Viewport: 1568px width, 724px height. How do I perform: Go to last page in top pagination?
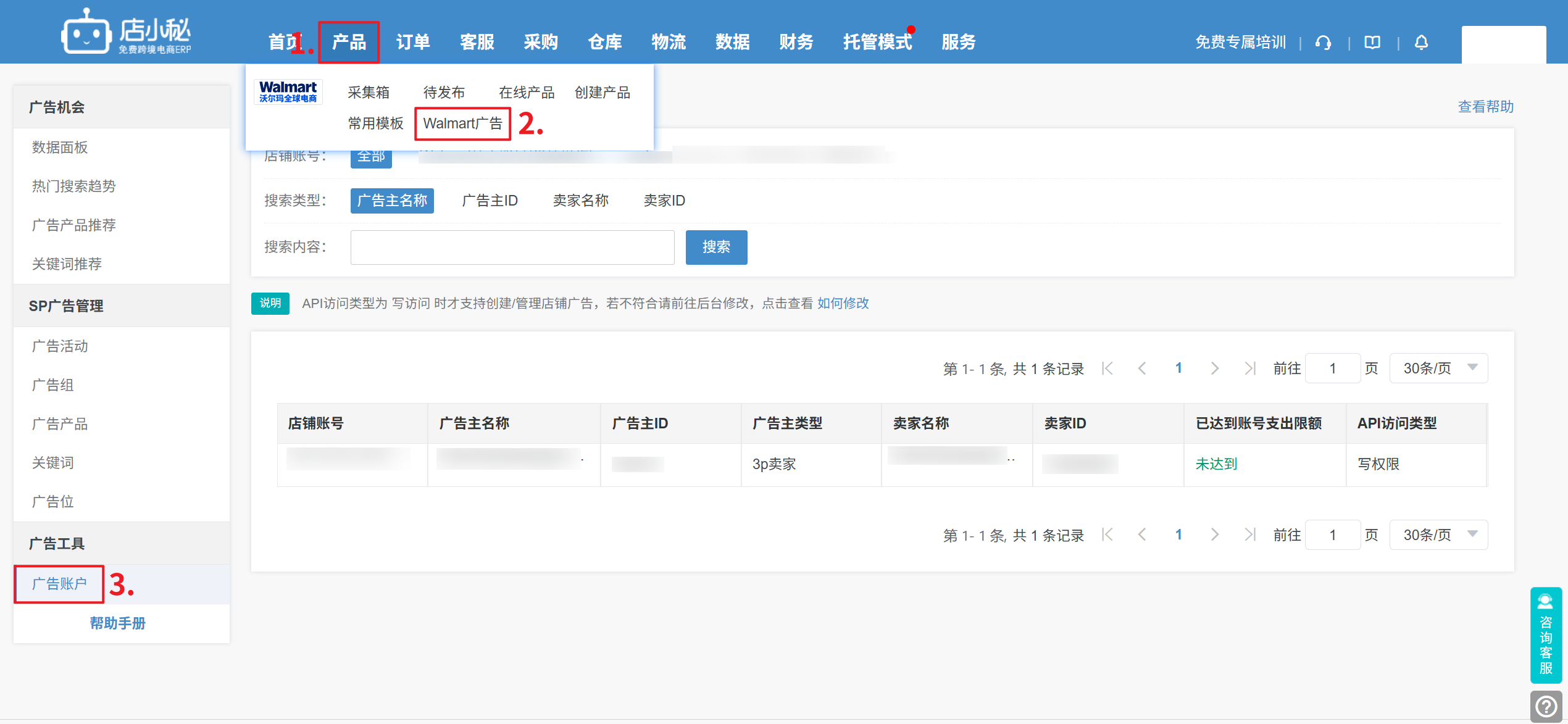[1250, 368]
